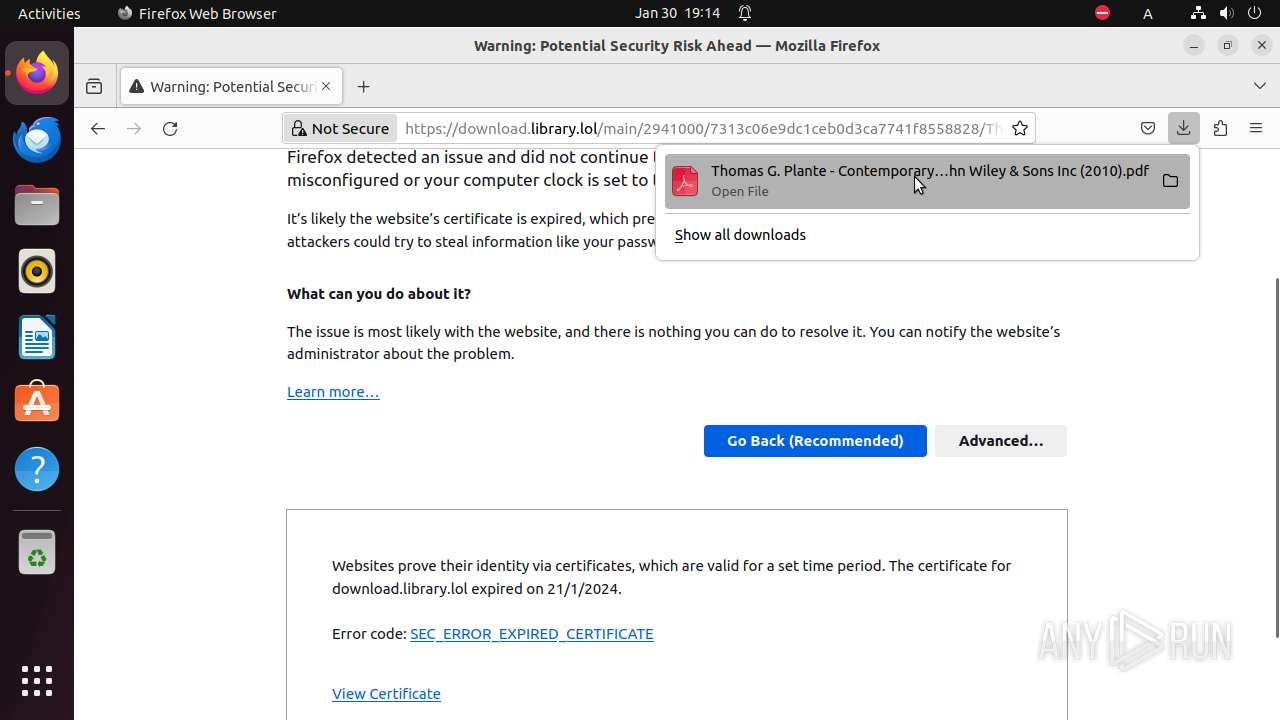The image size is (1280, 720).
Task: Show downloaded PDF in containing folder
Action: [1170, 181]
